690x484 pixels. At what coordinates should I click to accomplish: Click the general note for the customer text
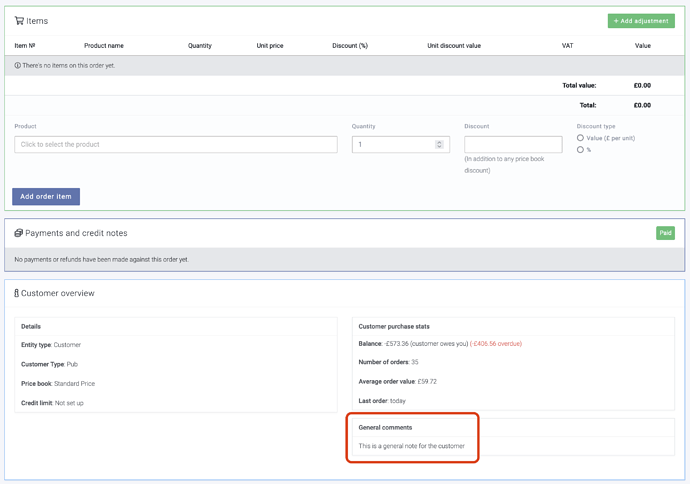click(411, 446)
